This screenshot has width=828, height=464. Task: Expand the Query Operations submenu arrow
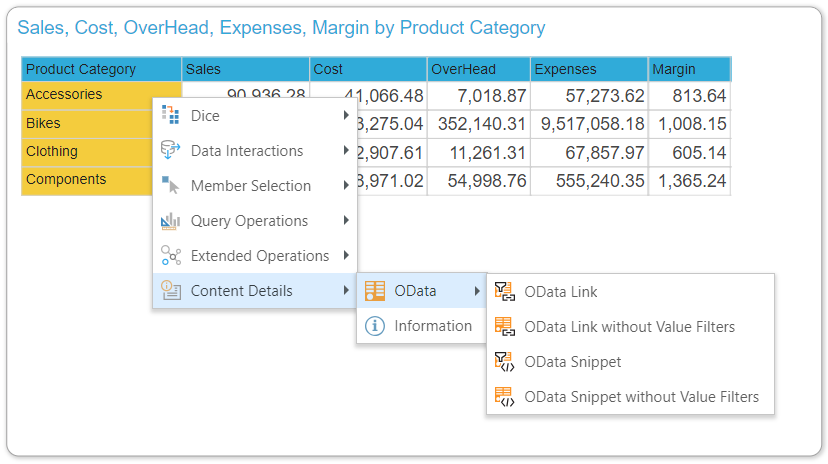click(x=346, y=221)
